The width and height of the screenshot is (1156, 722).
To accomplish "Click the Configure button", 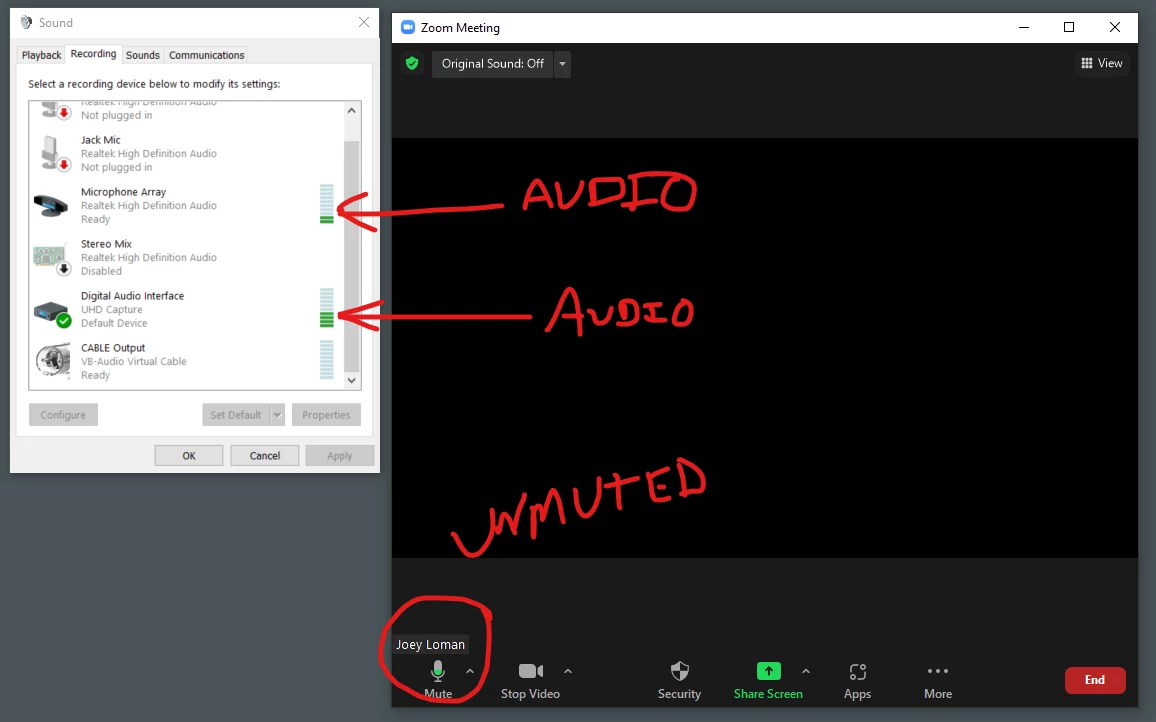I will [63, 415].
